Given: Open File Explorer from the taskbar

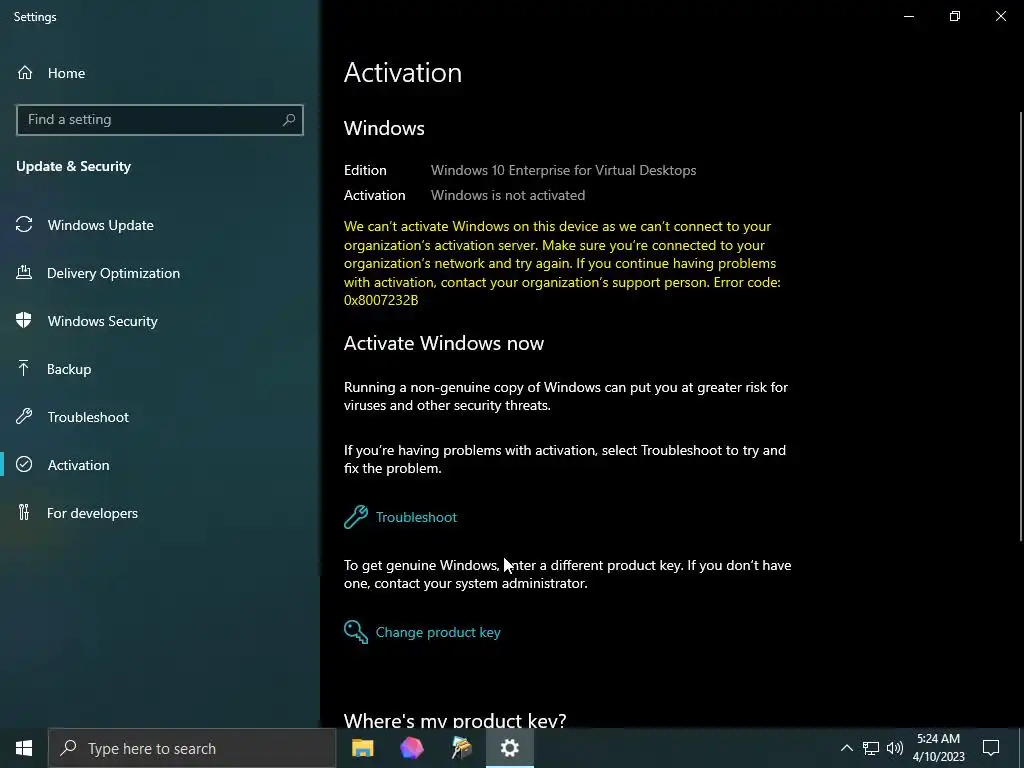Looking at the screenshot, I should click(362, 748).
